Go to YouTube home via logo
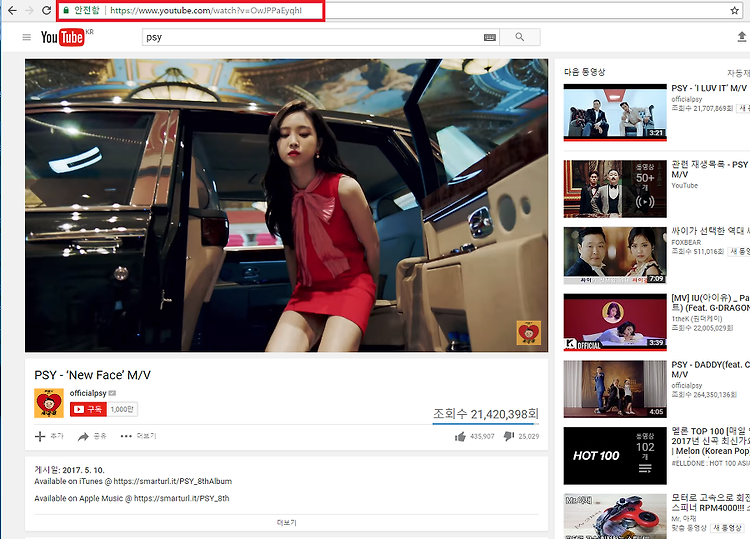750x539 pixels. (63, 37)
